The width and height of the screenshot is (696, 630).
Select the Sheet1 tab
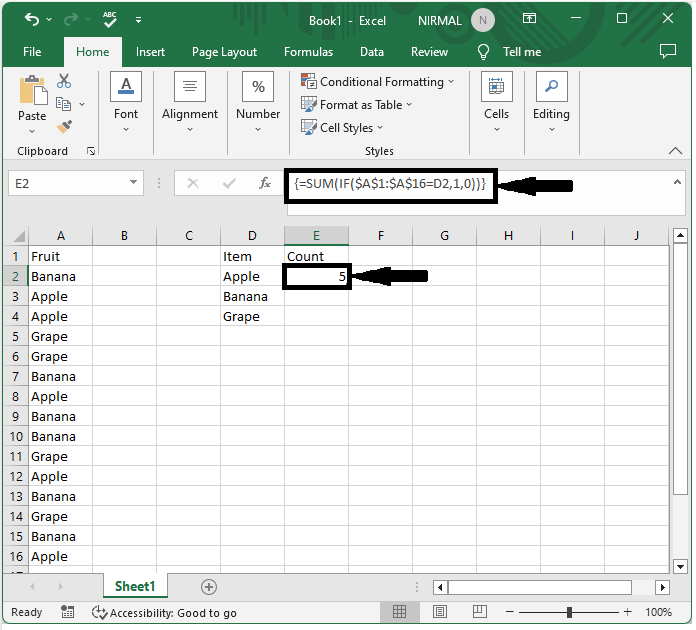coord(135,586)
